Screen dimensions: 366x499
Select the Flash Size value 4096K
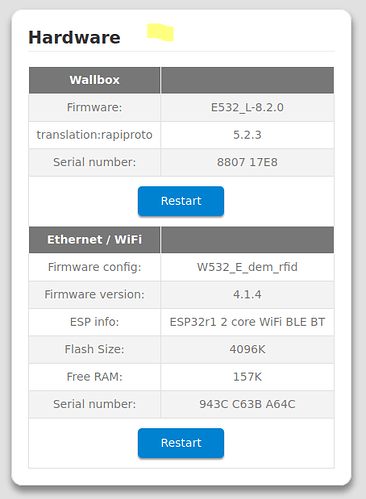pyautogui.click(x=247, y=349)
